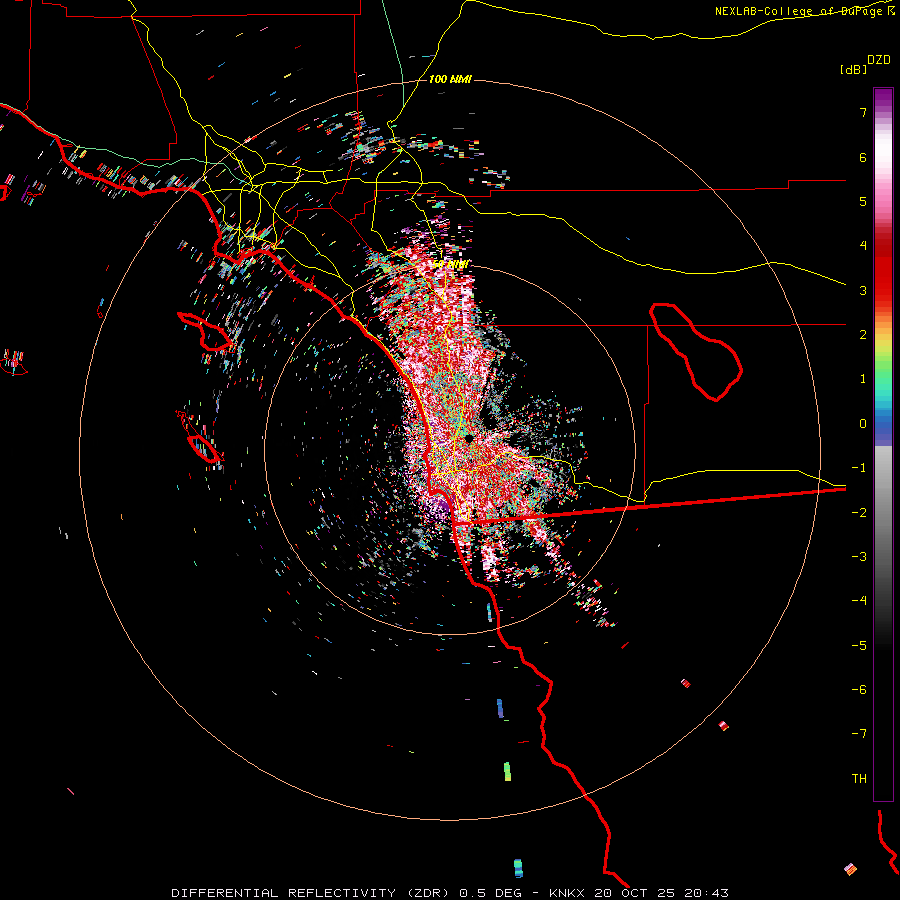Click the 5 value on the scale
Image resolution: width=900 pixels, height=900 pixels.
863,201
